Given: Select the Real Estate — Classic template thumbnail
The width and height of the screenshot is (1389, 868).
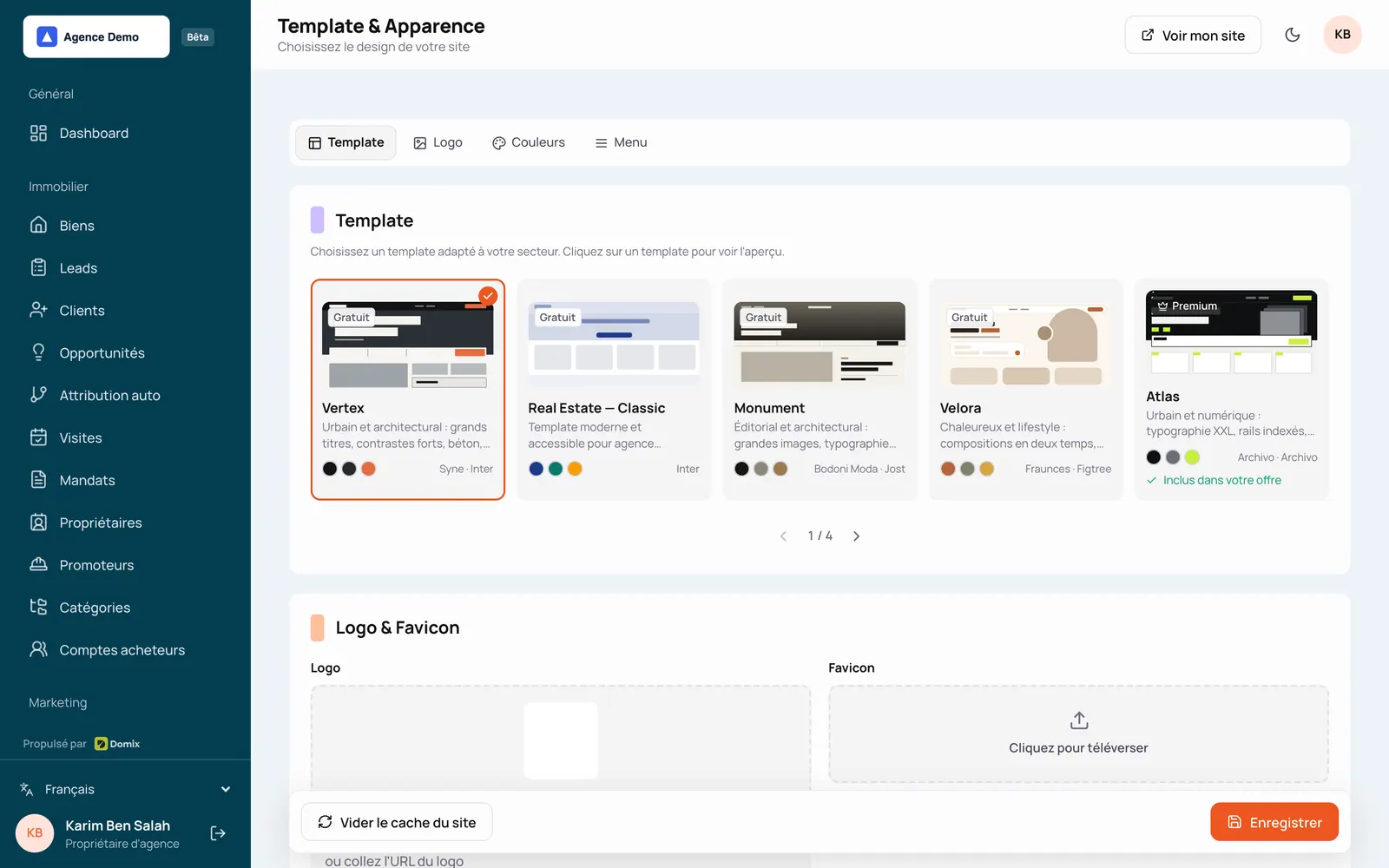Looking at the screenshot, I should [x=614, y=345].
